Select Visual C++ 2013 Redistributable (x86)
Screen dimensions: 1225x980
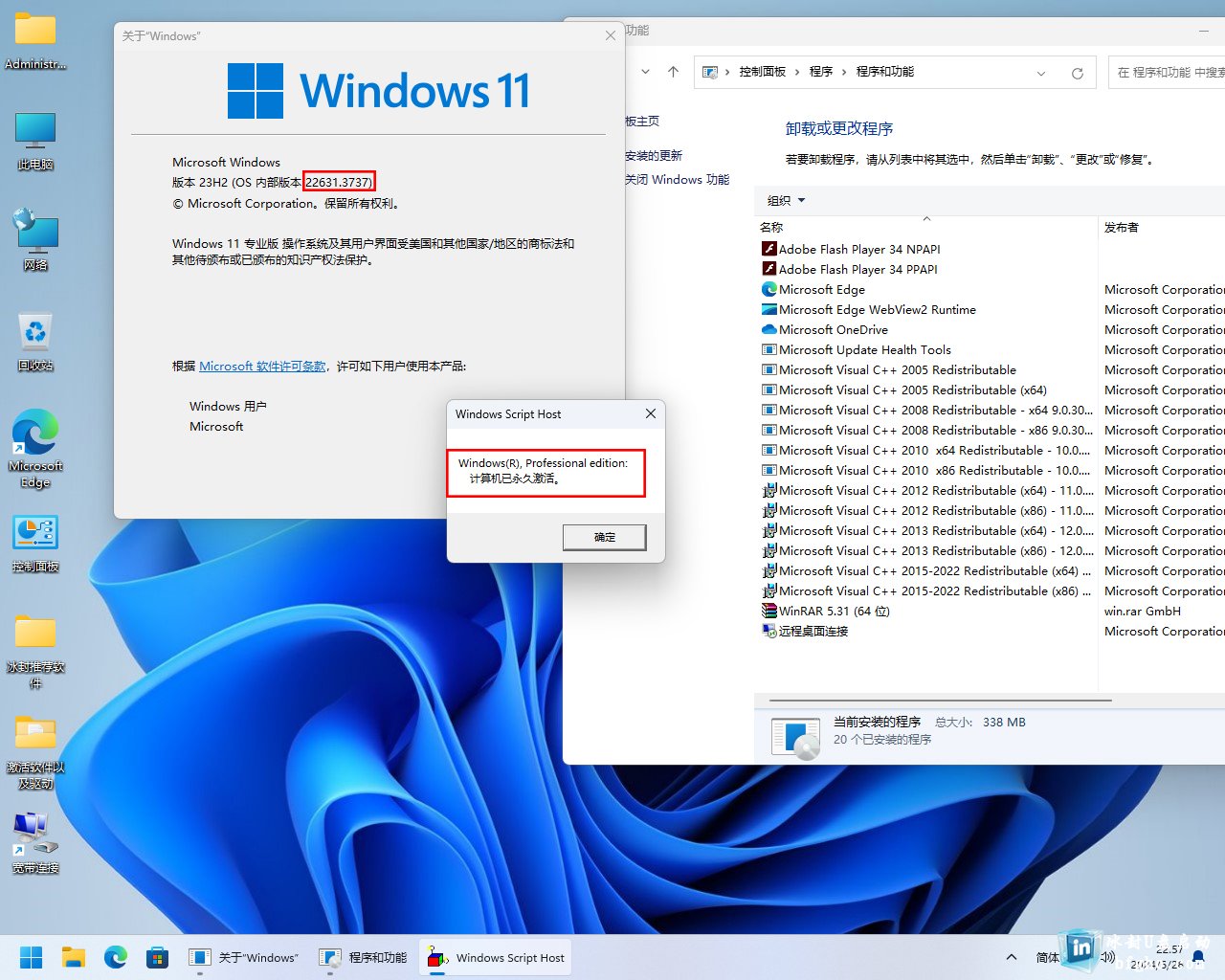click(925, 550)
